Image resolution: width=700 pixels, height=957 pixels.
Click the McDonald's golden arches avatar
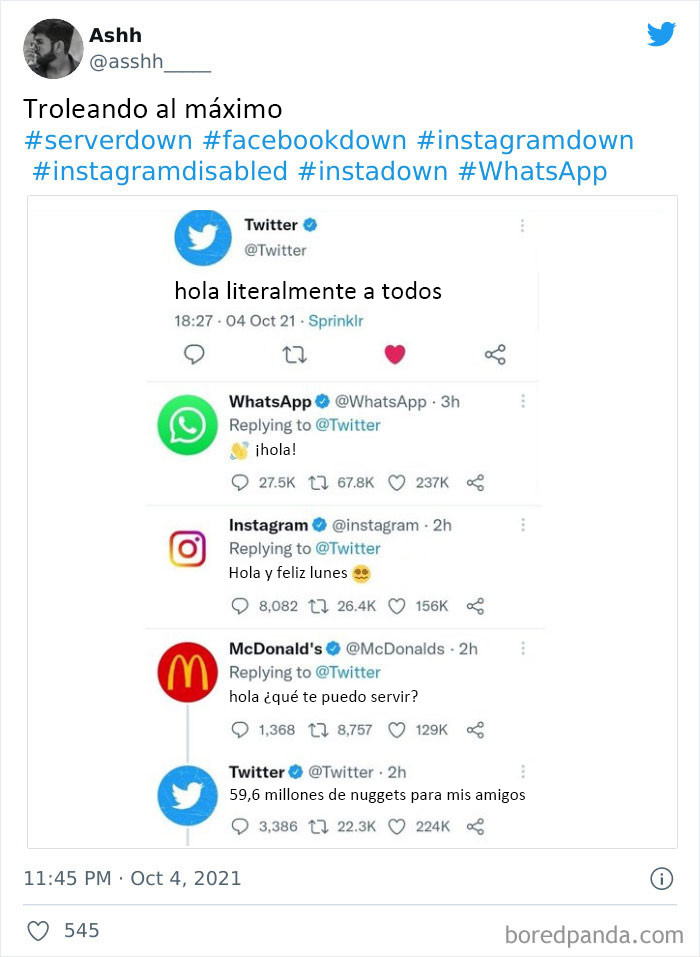point(187,673)
